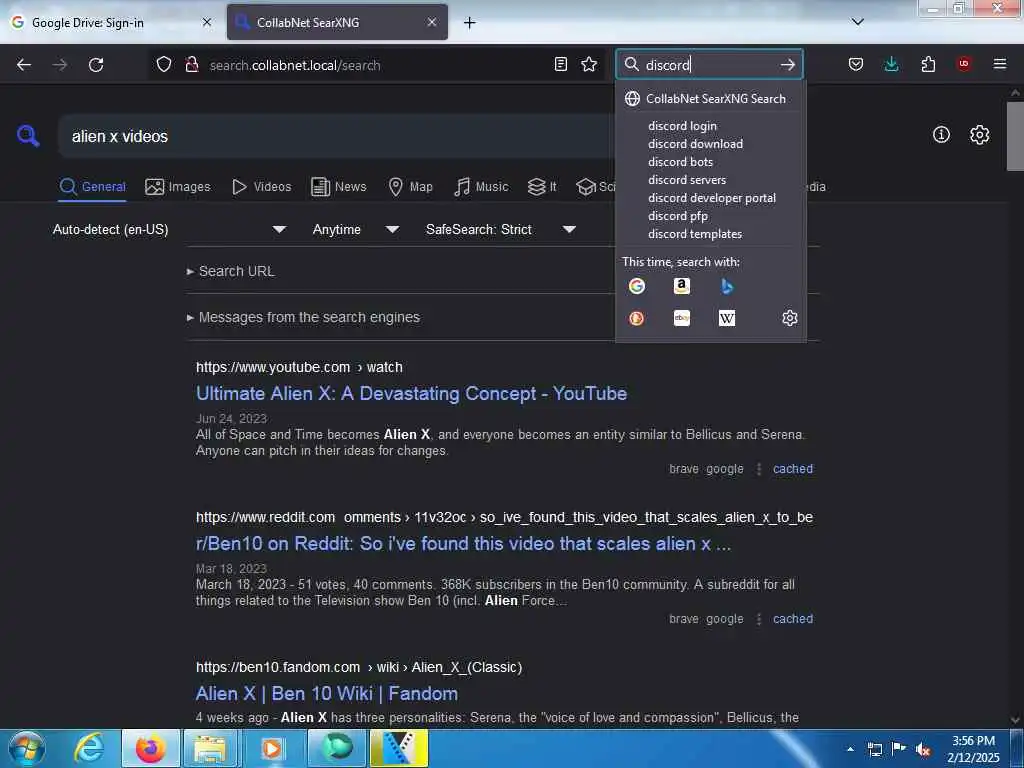Viewport: 1024px width, 768px height.
Task: Open Windows Explorer folder on taskbar
Action: [210, 748]
